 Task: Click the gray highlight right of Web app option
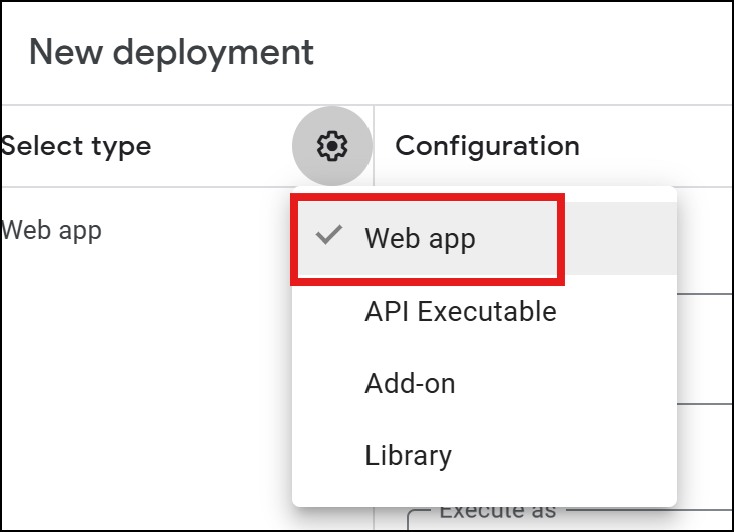(621, 238)
